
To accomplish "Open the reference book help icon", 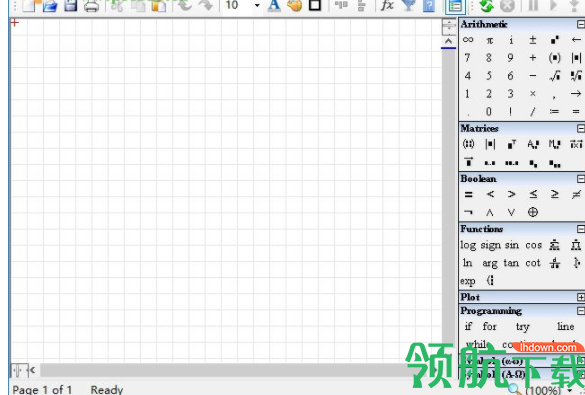I will pos(429,6).
